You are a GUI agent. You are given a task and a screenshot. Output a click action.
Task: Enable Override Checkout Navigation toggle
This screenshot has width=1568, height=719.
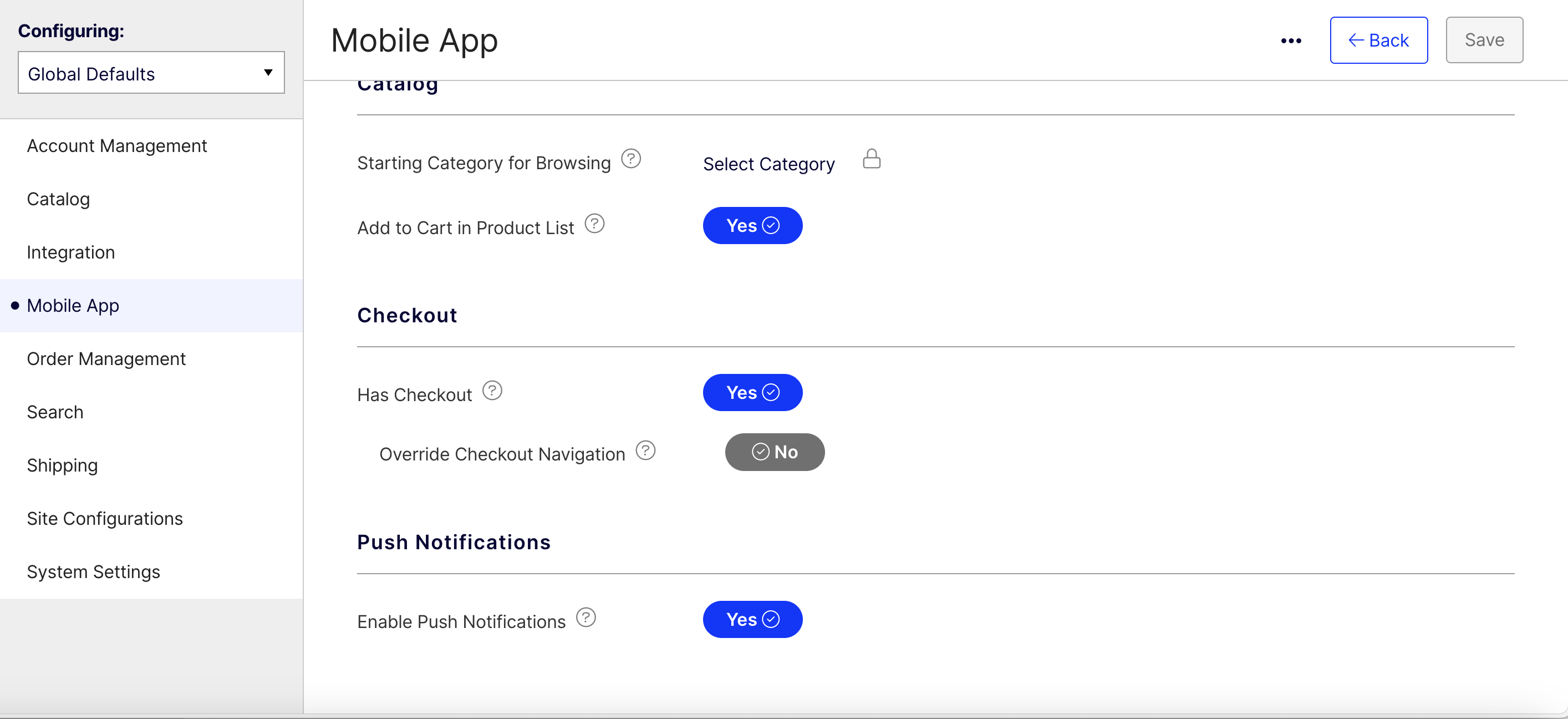[774, 452]
